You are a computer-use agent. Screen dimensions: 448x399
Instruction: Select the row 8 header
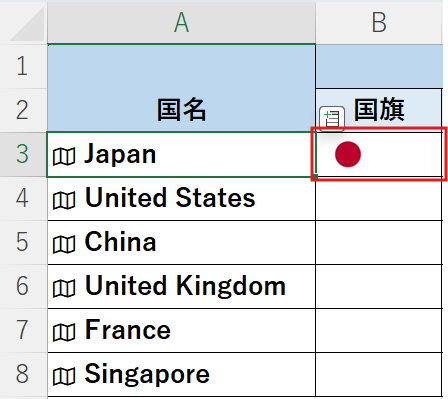pyautogui.click(x=23, y=374)
